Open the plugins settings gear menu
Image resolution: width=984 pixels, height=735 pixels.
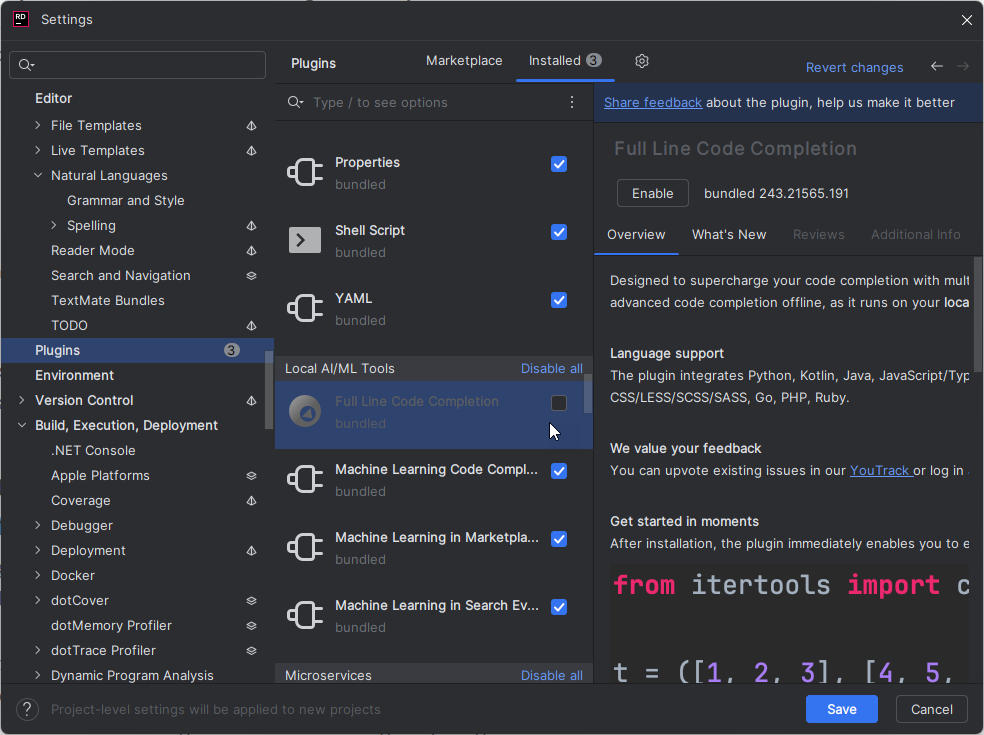click(641, 60)
